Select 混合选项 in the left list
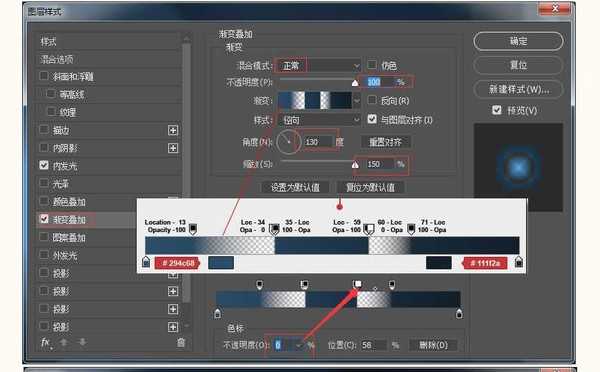Image resolution: width=600 pixels, height=372 pixels. pyautogui.click(x=57, y=59)
